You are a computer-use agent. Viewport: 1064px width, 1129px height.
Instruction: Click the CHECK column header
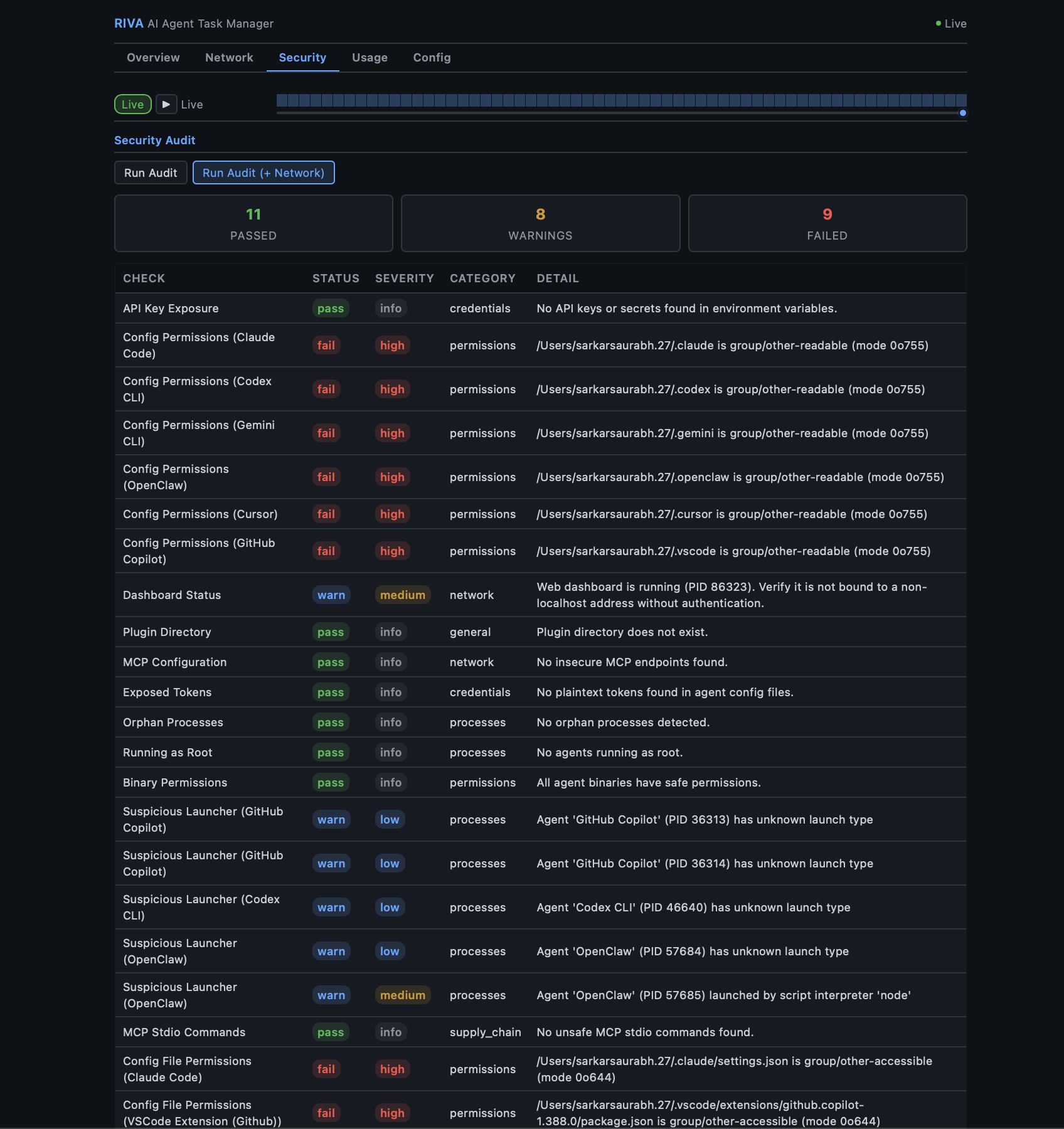point(144,278)
